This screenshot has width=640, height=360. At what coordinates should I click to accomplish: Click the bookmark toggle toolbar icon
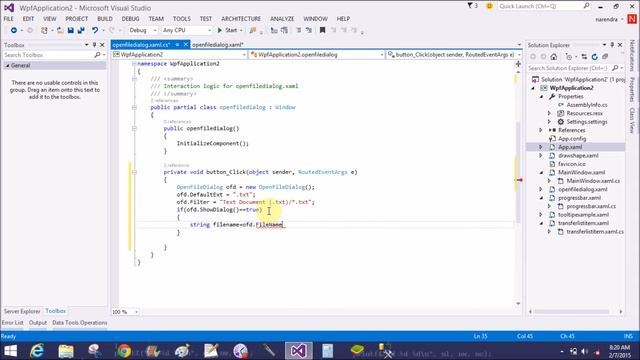coord(322,30)
